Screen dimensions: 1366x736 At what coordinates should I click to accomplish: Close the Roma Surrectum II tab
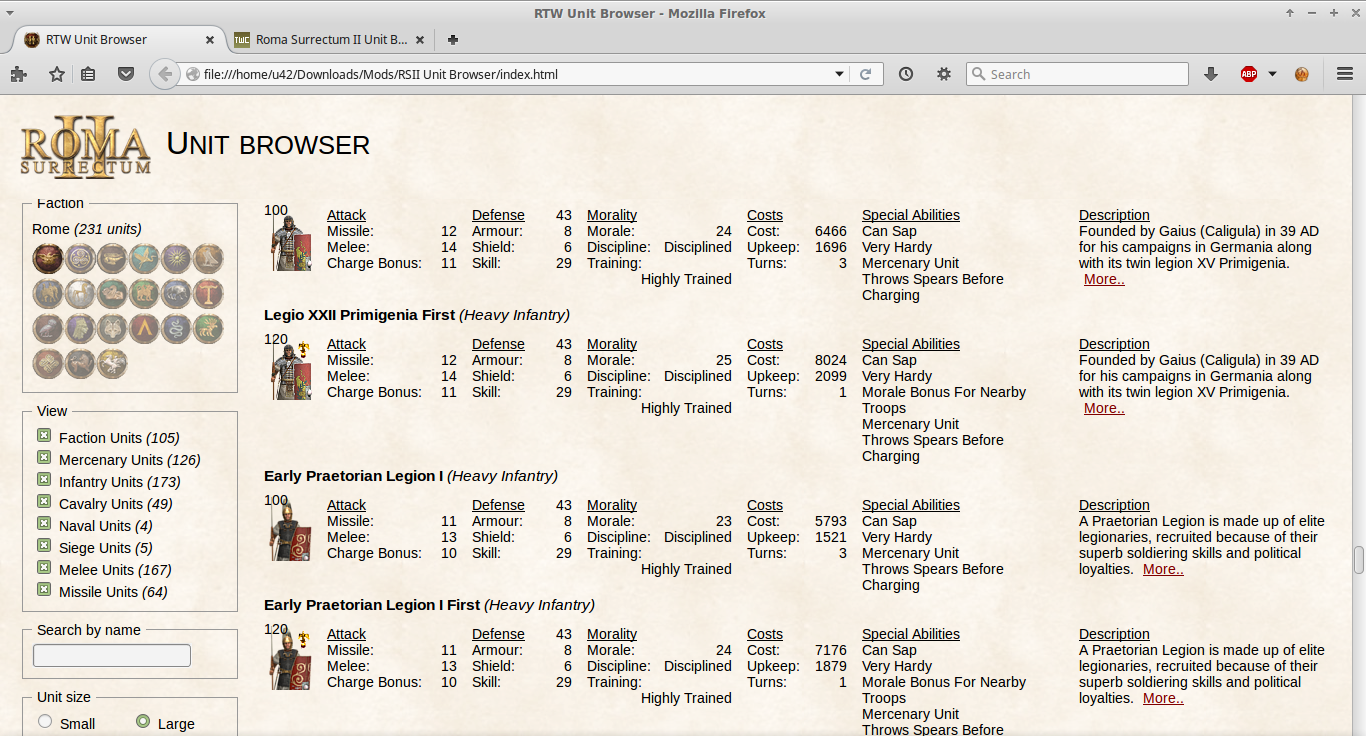click(420, 40)
